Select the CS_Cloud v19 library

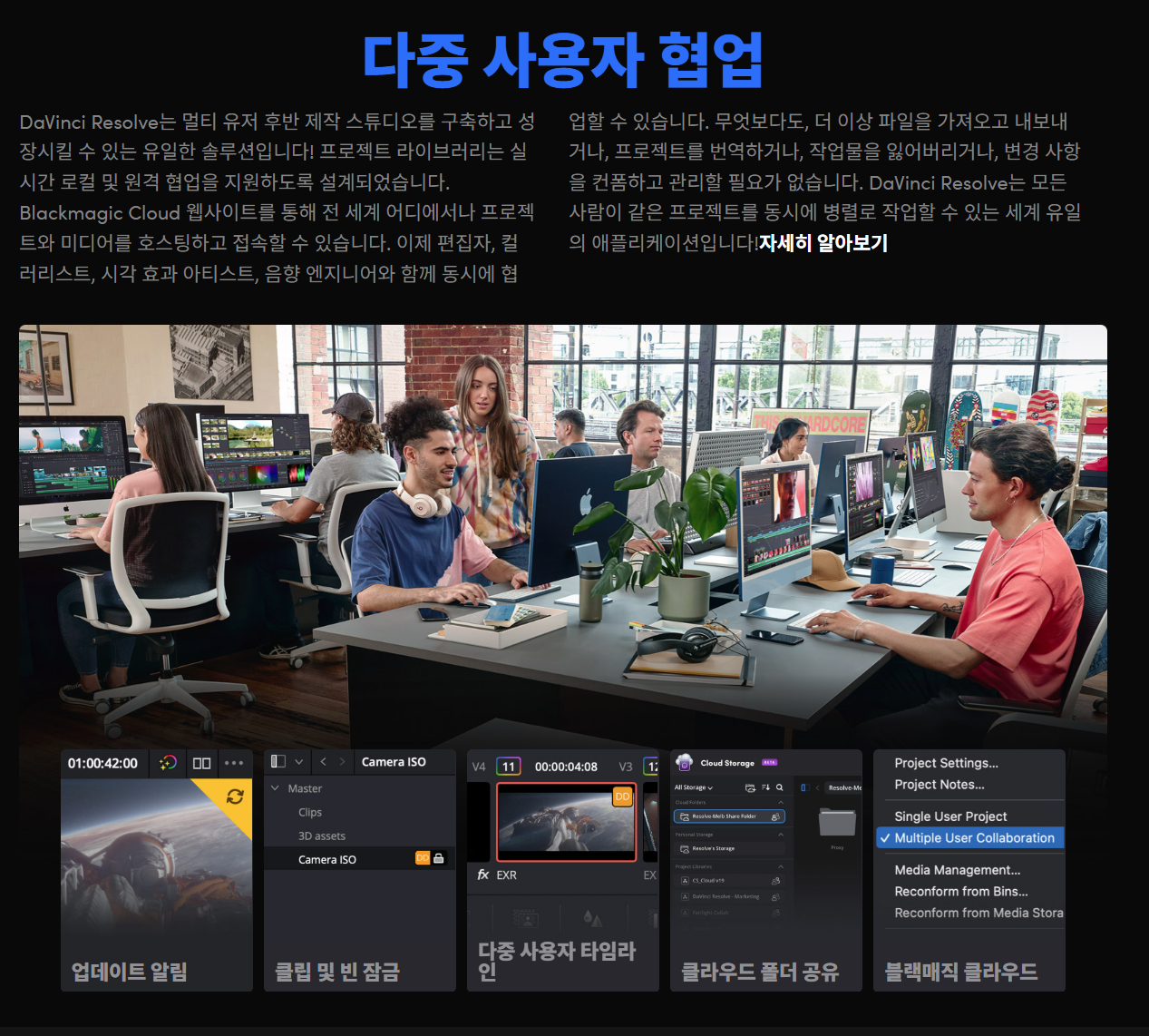pos(730,880)
